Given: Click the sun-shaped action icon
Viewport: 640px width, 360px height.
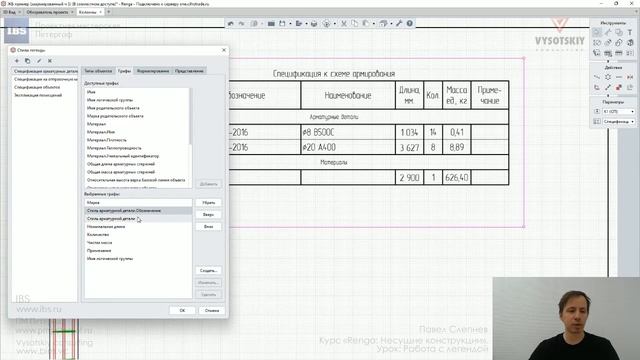Looking at the screenshot, I should click(608, 77).
